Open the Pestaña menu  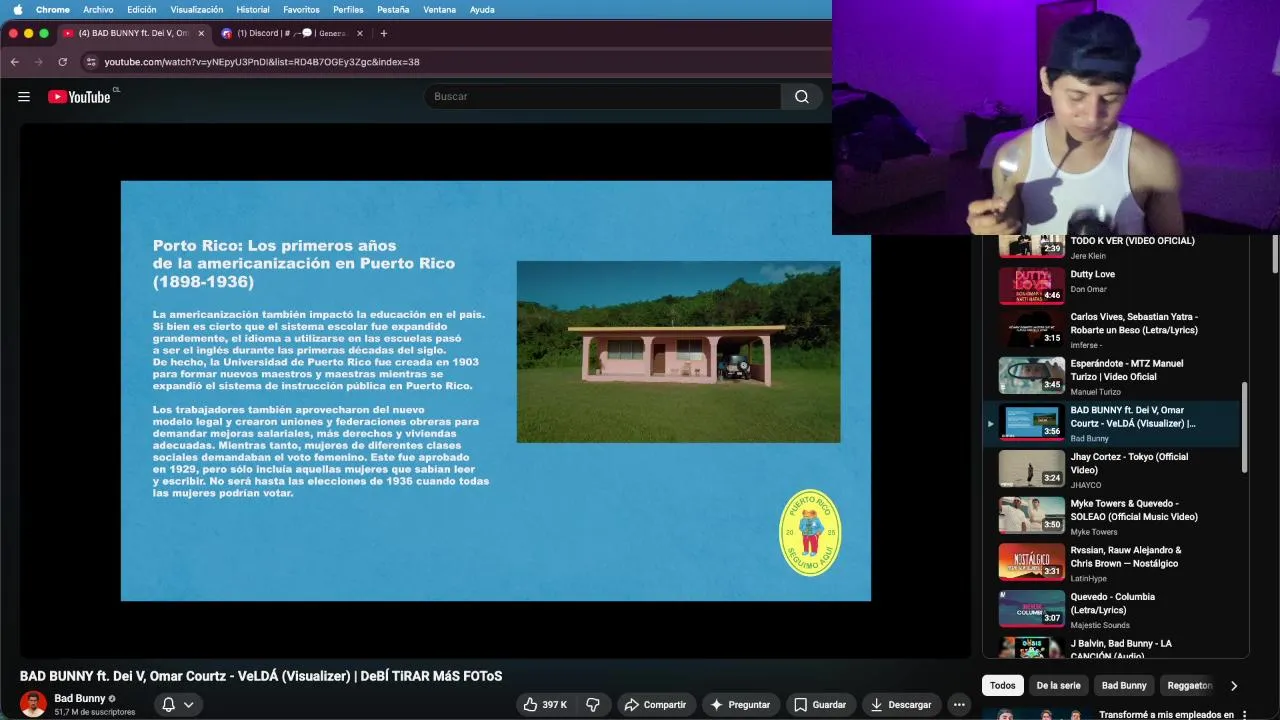tap(394, 9)
